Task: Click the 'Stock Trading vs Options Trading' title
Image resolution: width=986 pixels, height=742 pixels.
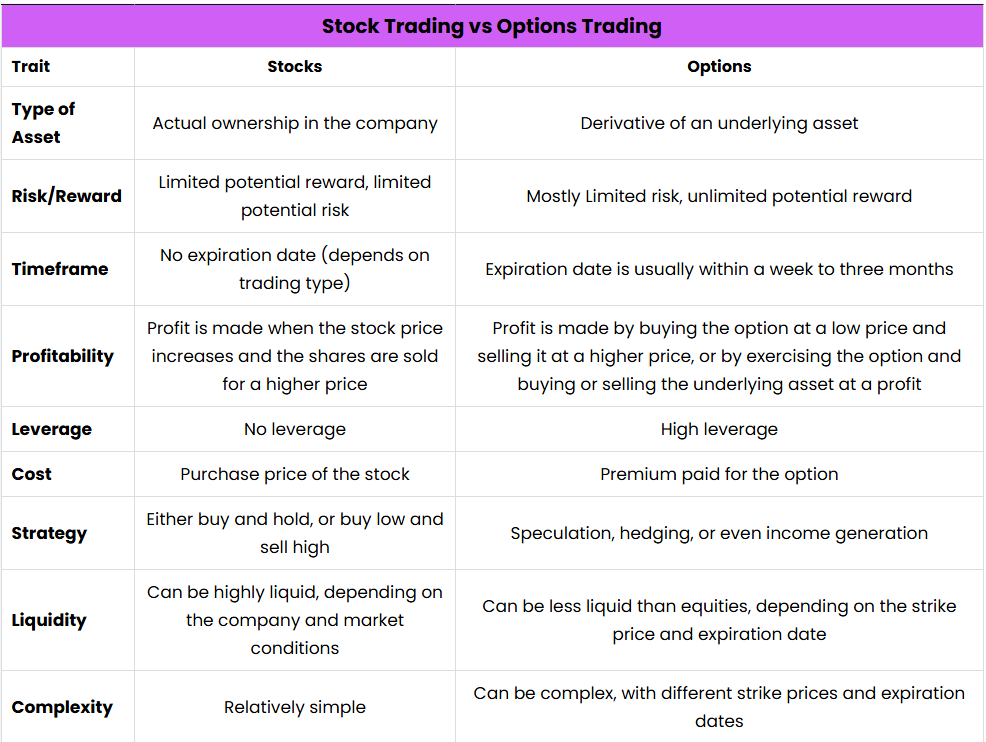Action: click(492, 26)
